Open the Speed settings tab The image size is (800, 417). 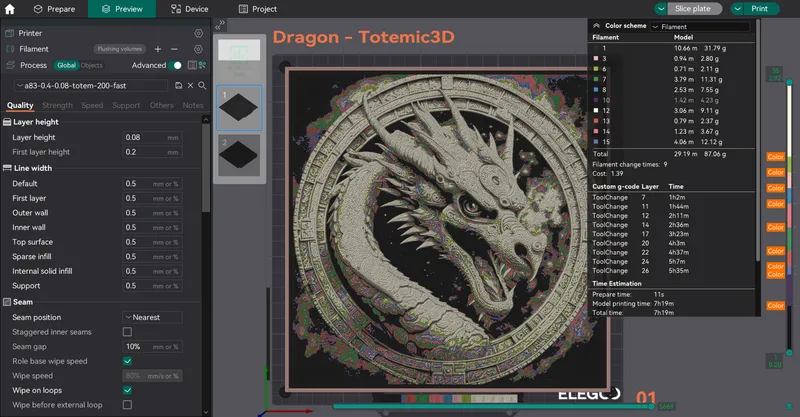(92, 105)
